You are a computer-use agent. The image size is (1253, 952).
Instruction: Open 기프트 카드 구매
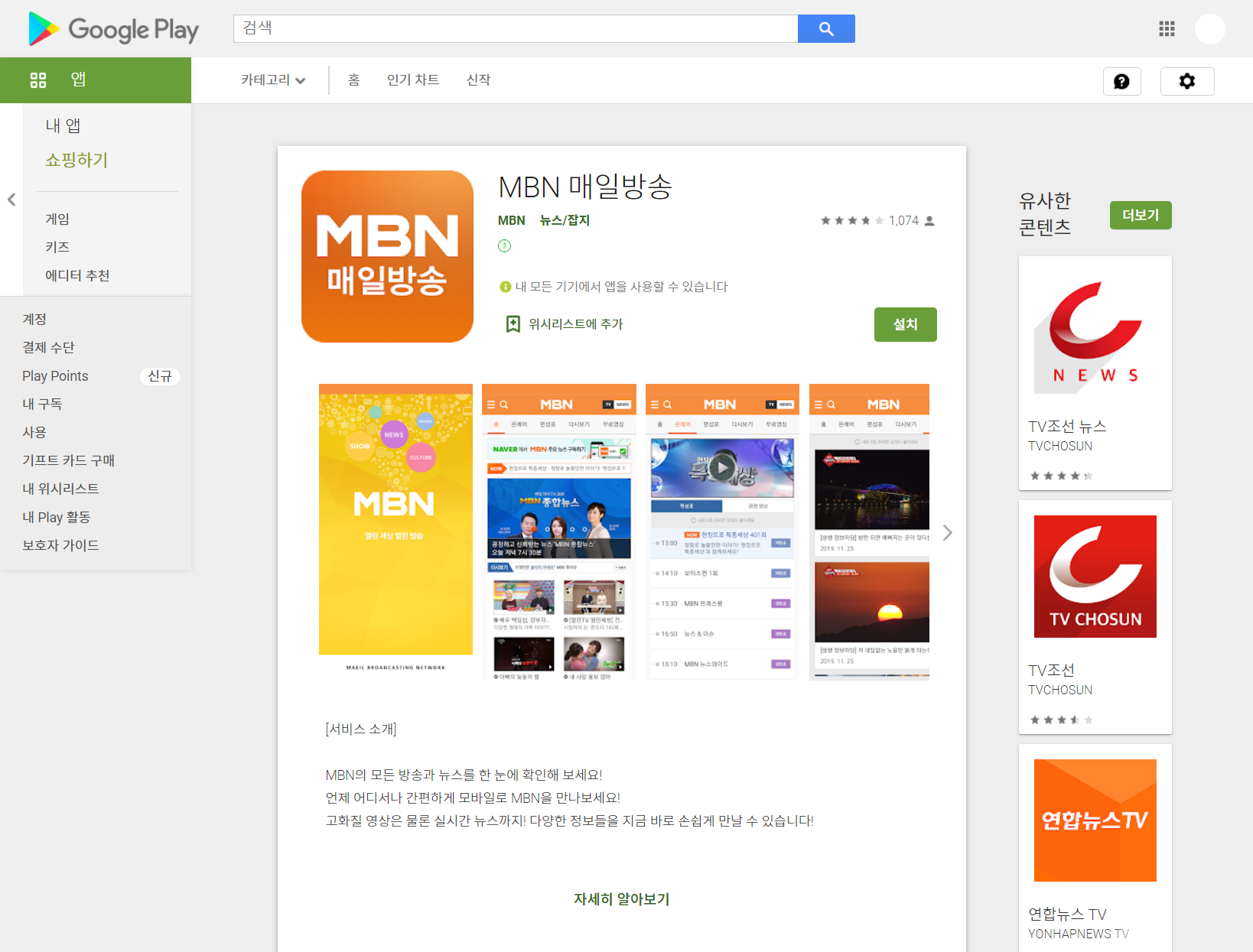click(x=68, y=460)
